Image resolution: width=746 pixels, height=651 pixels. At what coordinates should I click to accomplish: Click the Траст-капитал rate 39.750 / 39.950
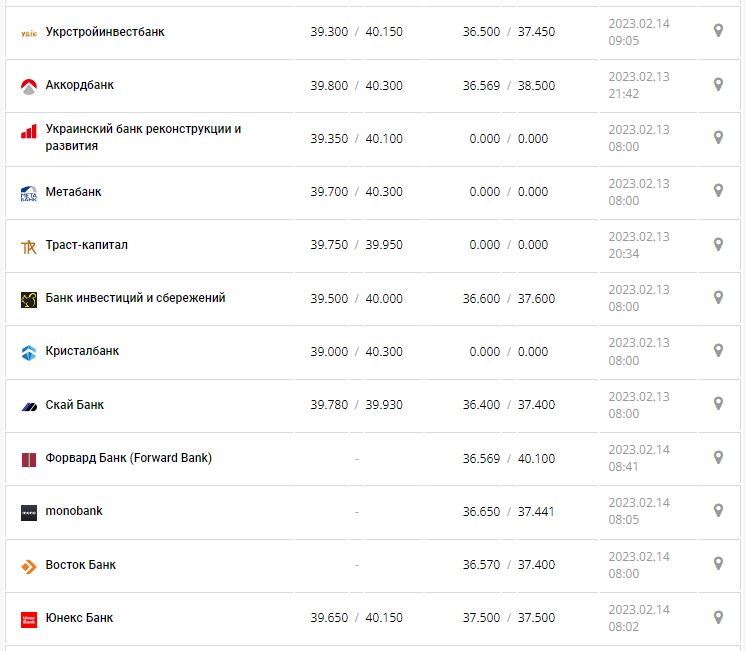pos(356,245)
